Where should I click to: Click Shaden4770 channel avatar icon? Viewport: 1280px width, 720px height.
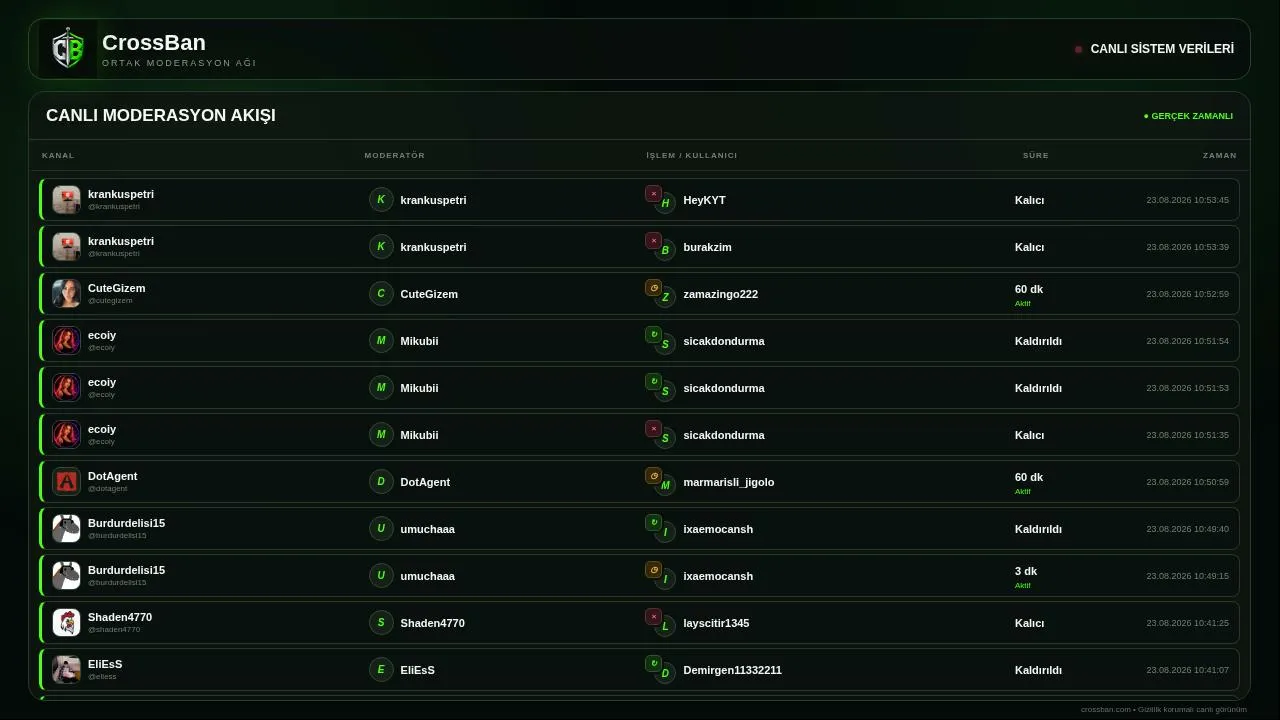coord(67,623)
